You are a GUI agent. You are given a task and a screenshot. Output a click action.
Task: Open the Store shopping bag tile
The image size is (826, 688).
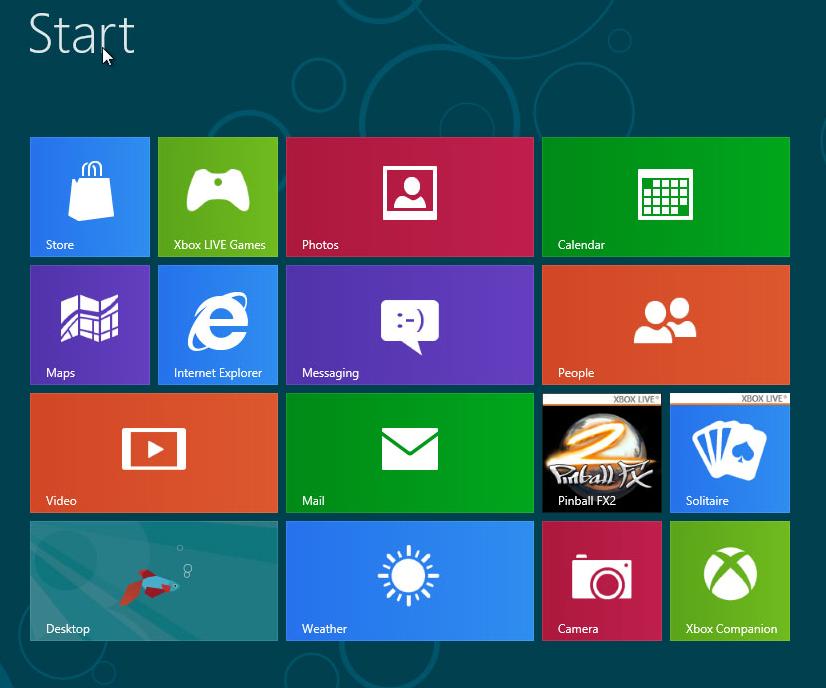pos(90,196)
